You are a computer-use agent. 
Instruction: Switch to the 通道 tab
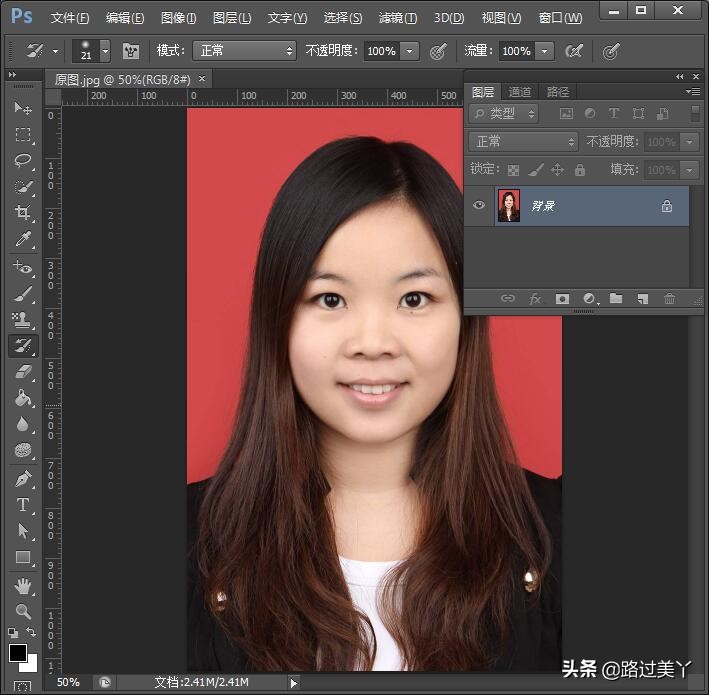[x=520, y=92]
